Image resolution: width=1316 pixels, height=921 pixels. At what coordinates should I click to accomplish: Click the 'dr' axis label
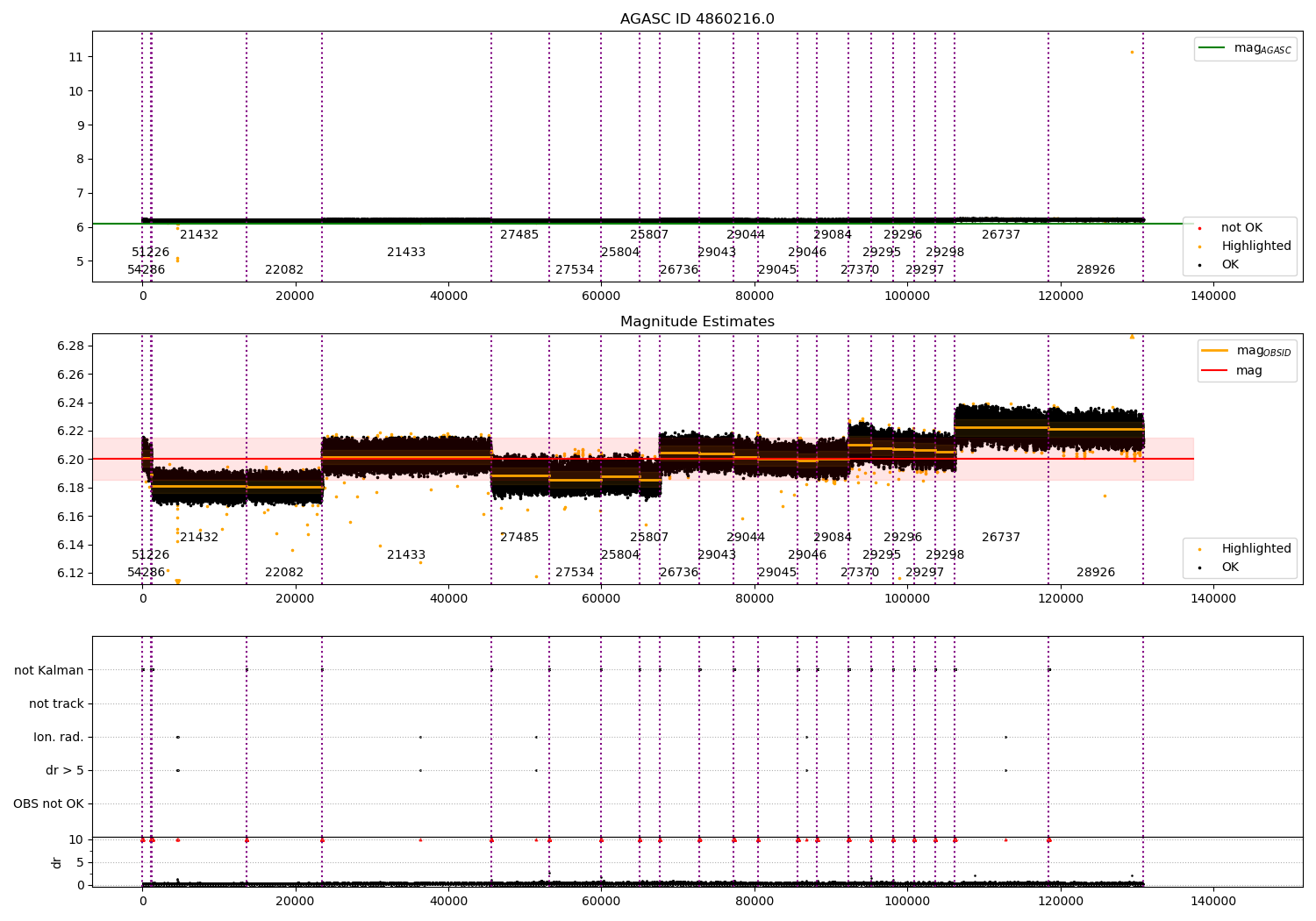[x=57, y=862]
